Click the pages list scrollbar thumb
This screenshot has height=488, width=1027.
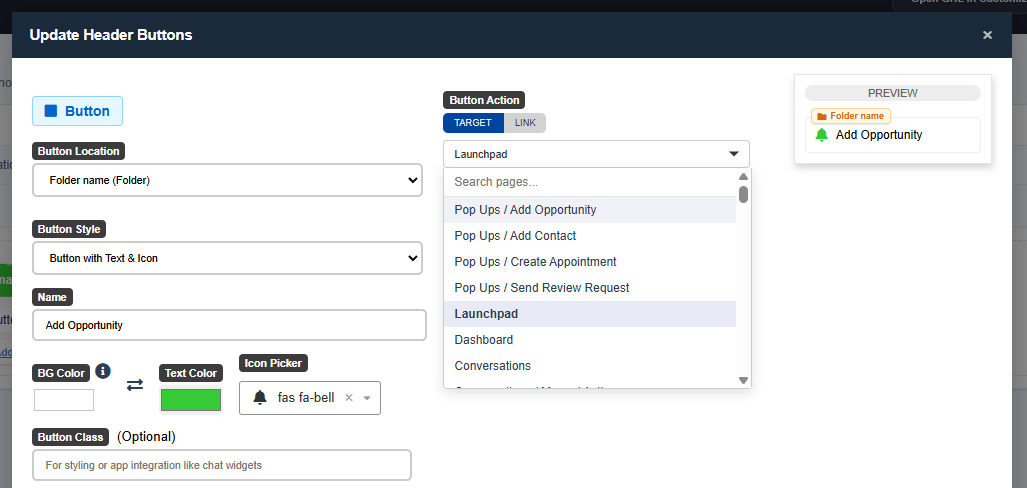(743, 195)
